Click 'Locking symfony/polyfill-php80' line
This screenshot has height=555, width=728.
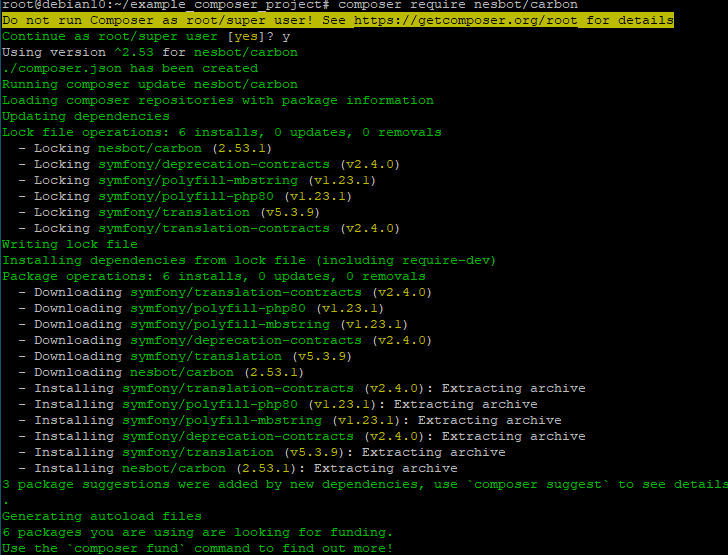[x=185, y=197]
